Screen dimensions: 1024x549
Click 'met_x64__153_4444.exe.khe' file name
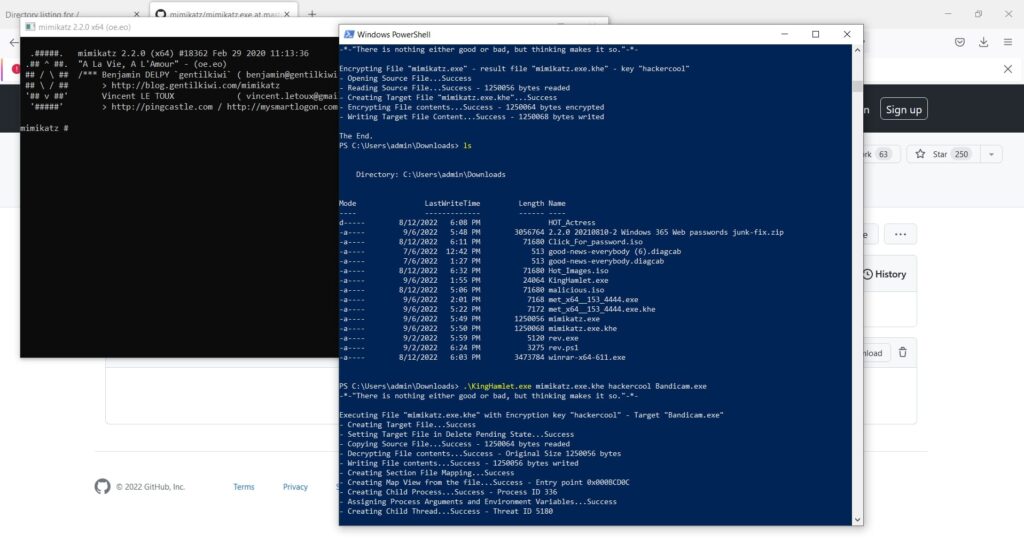pyautogui.click(x=601, y=309)
